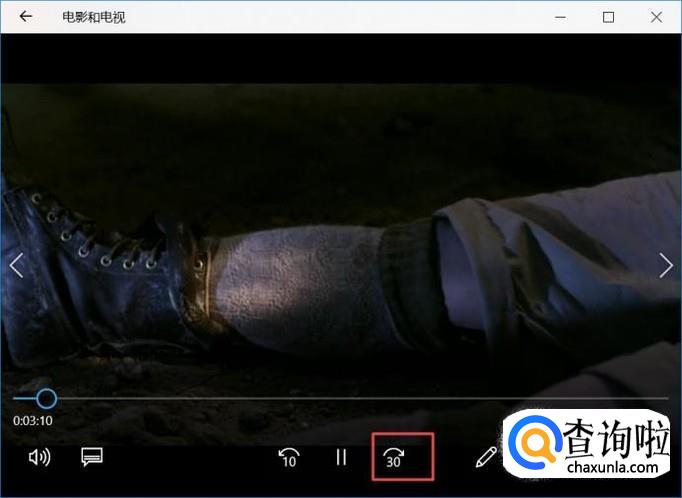
Task: Skip forward 30 seconds
Action: (x=394, y=458)
